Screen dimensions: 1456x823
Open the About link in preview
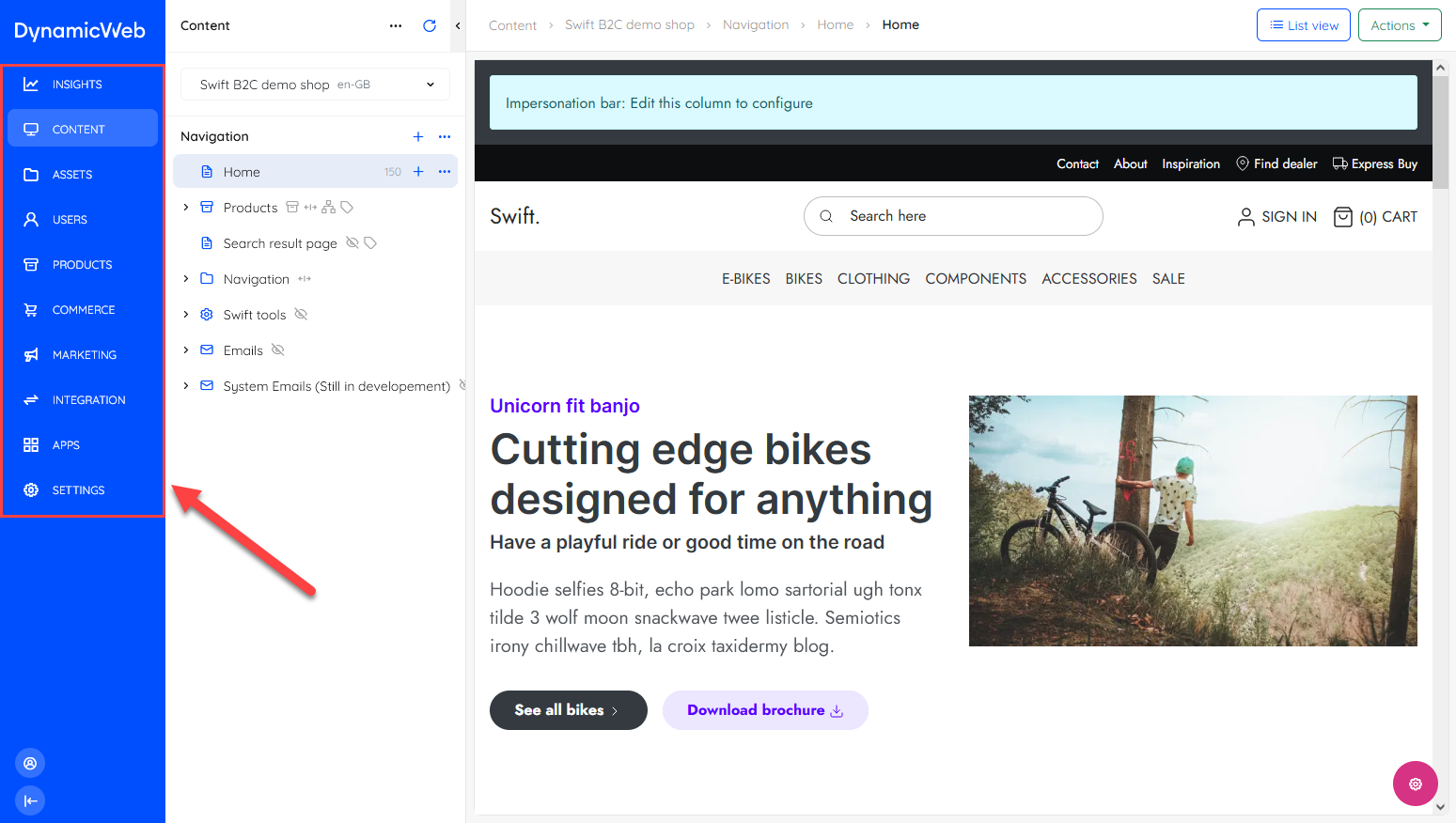pyautogui.click(x=1131, y=163)
